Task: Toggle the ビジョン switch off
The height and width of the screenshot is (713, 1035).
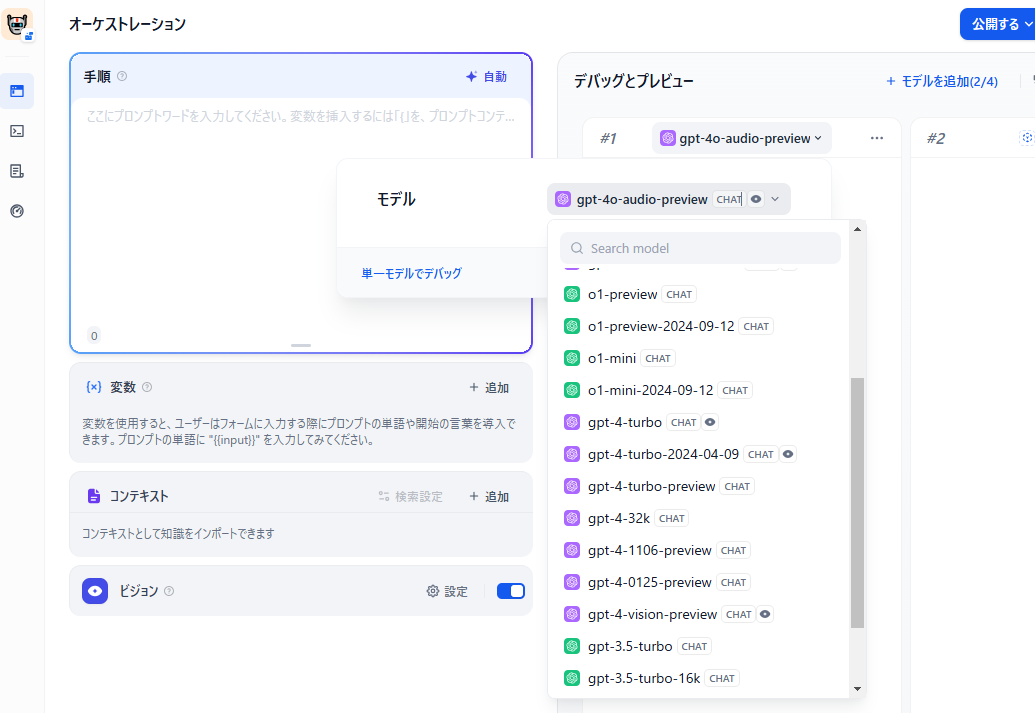Action: pyautogui.click(x=511, y=591)
